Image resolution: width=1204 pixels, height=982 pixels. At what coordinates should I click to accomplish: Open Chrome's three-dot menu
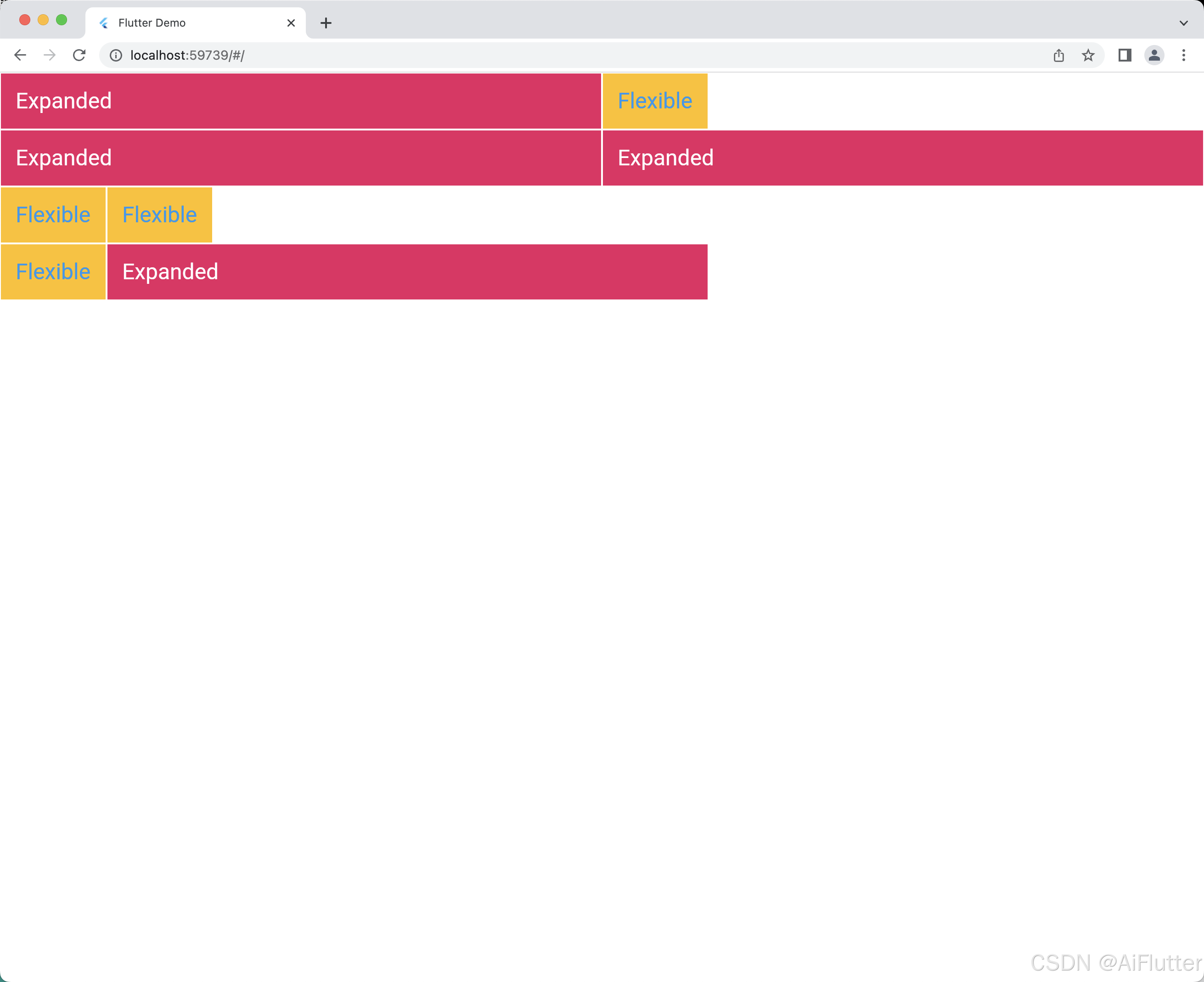(1184, 55)
